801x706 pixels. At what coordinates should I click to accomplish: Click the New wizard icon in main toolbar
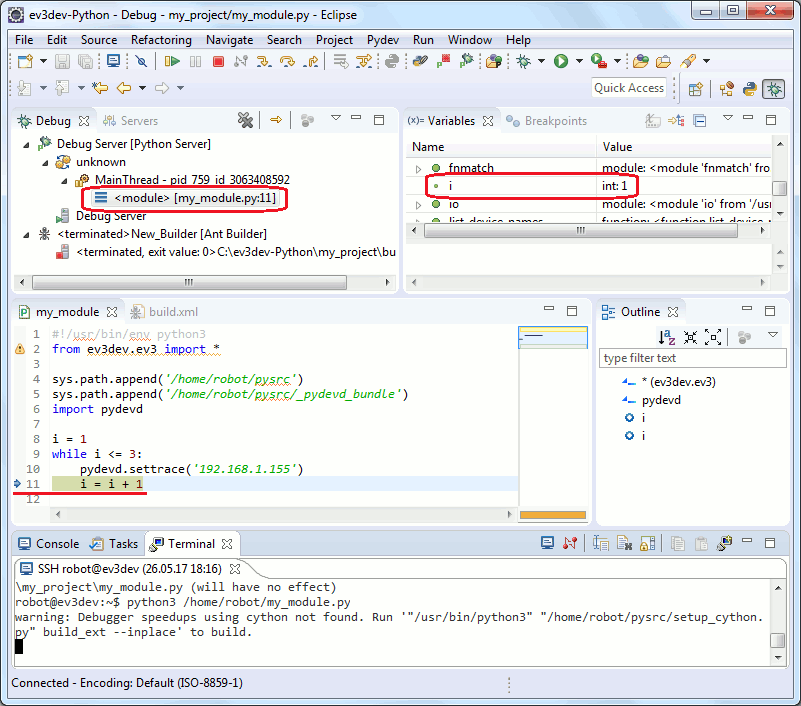pyautogui.click(x=25, y=61)
